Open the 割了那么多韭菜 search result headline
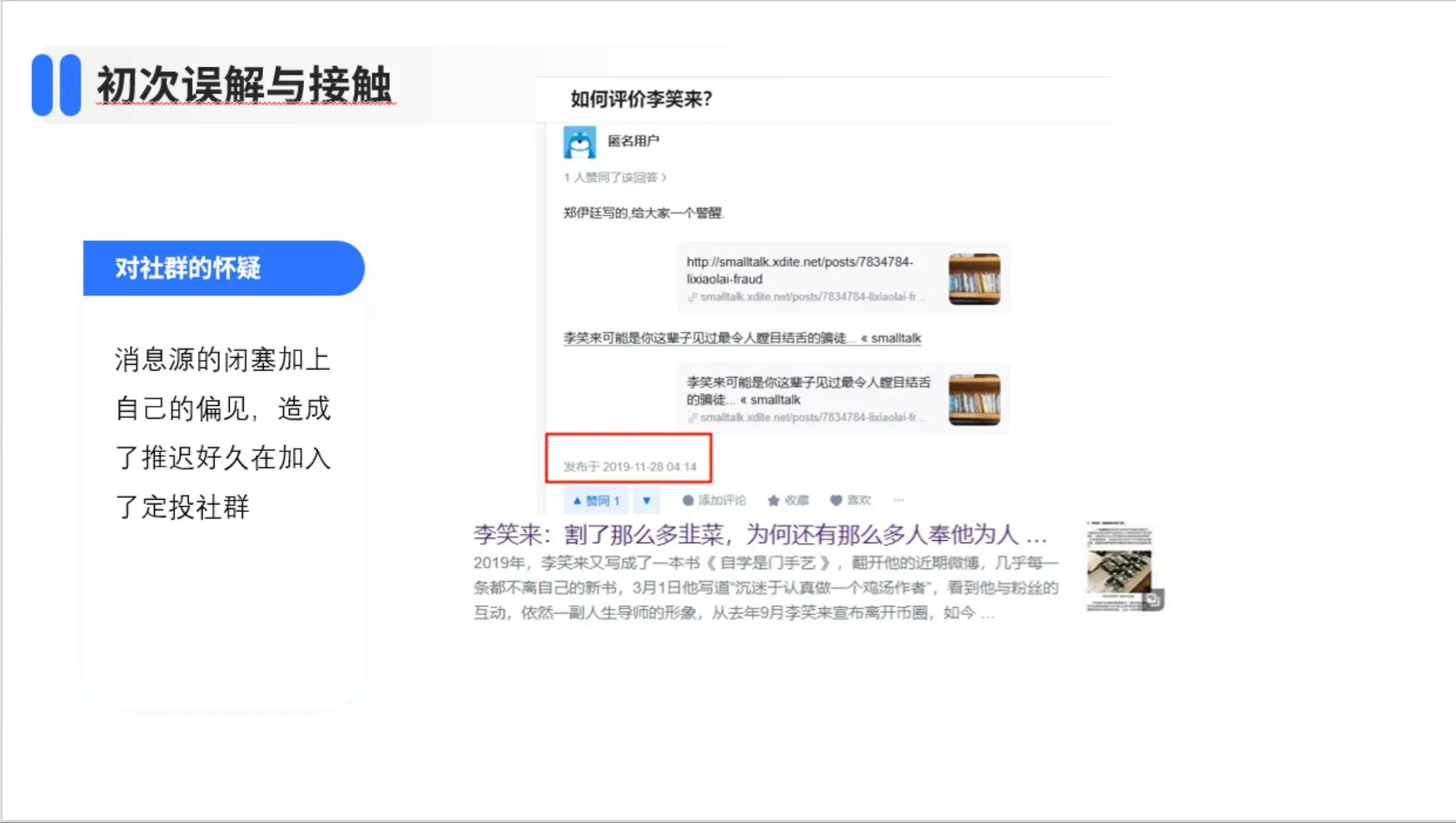1456x823 pixels. point(758,535)
